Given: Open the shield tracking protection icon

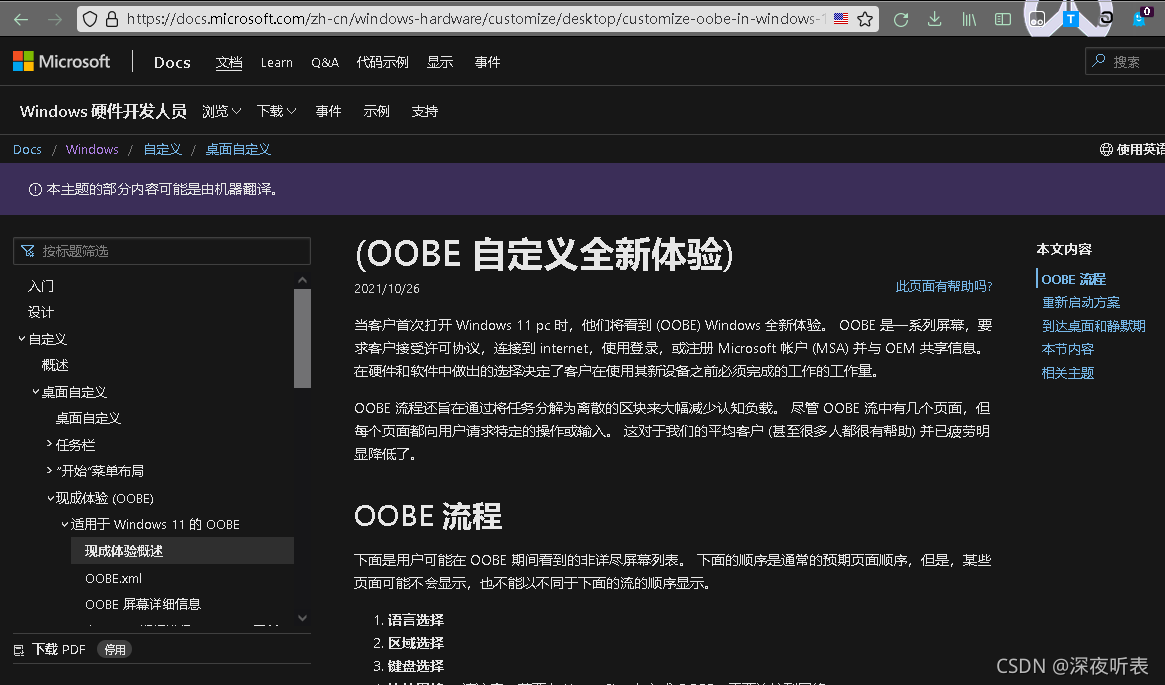Looking at the screenshot, I should tap(90, 19).
